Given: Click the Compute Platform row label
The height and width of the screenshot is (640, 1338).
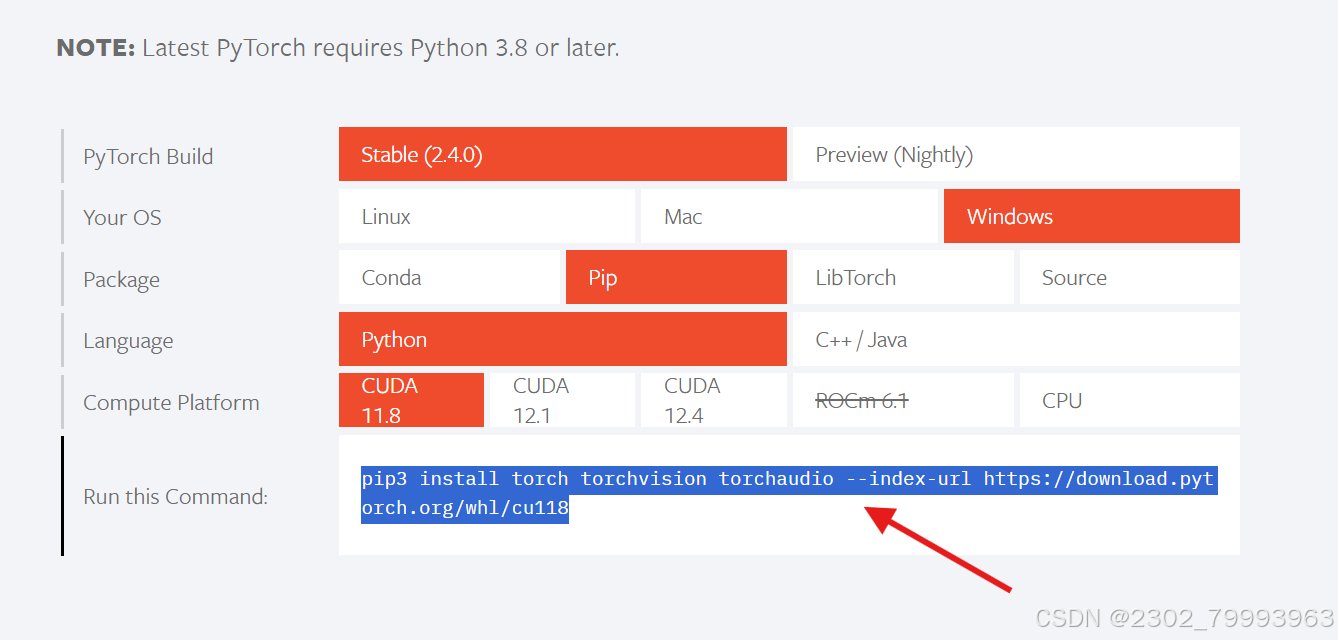Looking at the screenshot, I should click(x=171, y=403).
